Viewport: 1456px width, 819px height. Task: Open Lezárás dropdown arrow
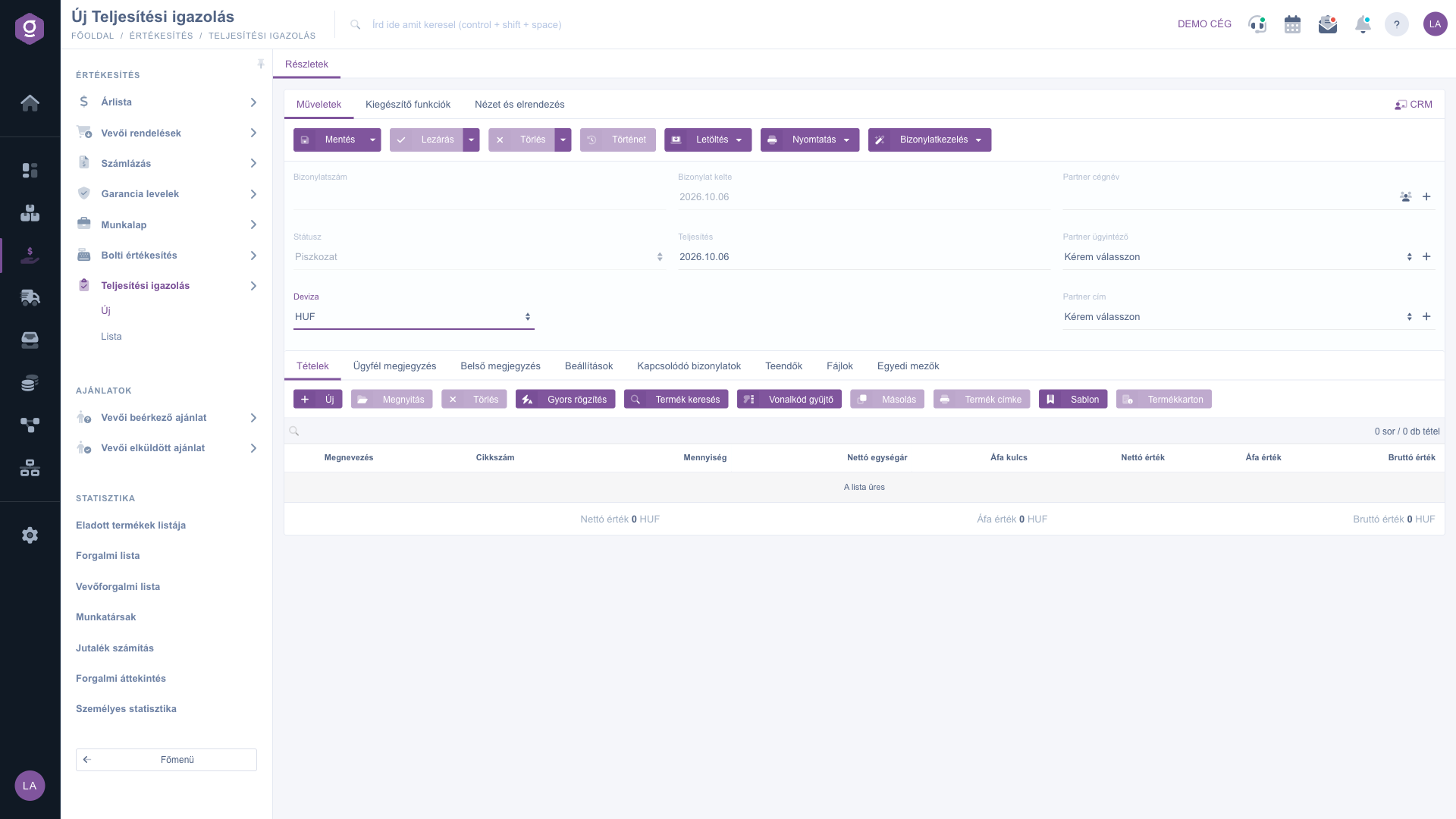tap(471, 140)
